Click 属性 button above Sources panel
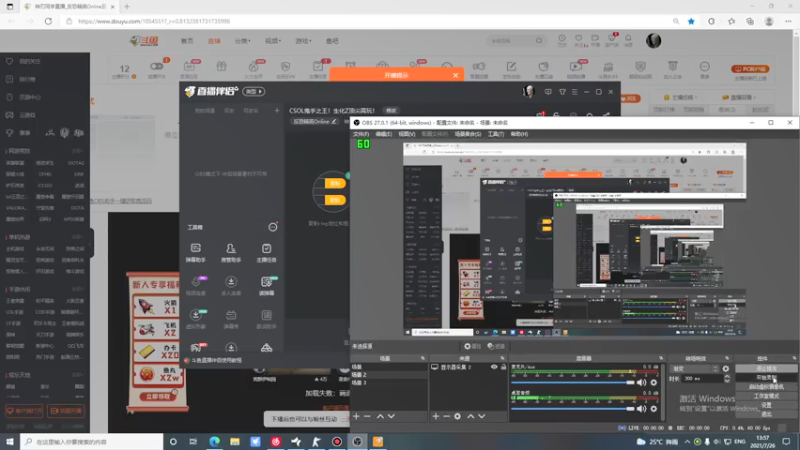Viewport: 800px width, 450px height. click(x=472, y=346)
